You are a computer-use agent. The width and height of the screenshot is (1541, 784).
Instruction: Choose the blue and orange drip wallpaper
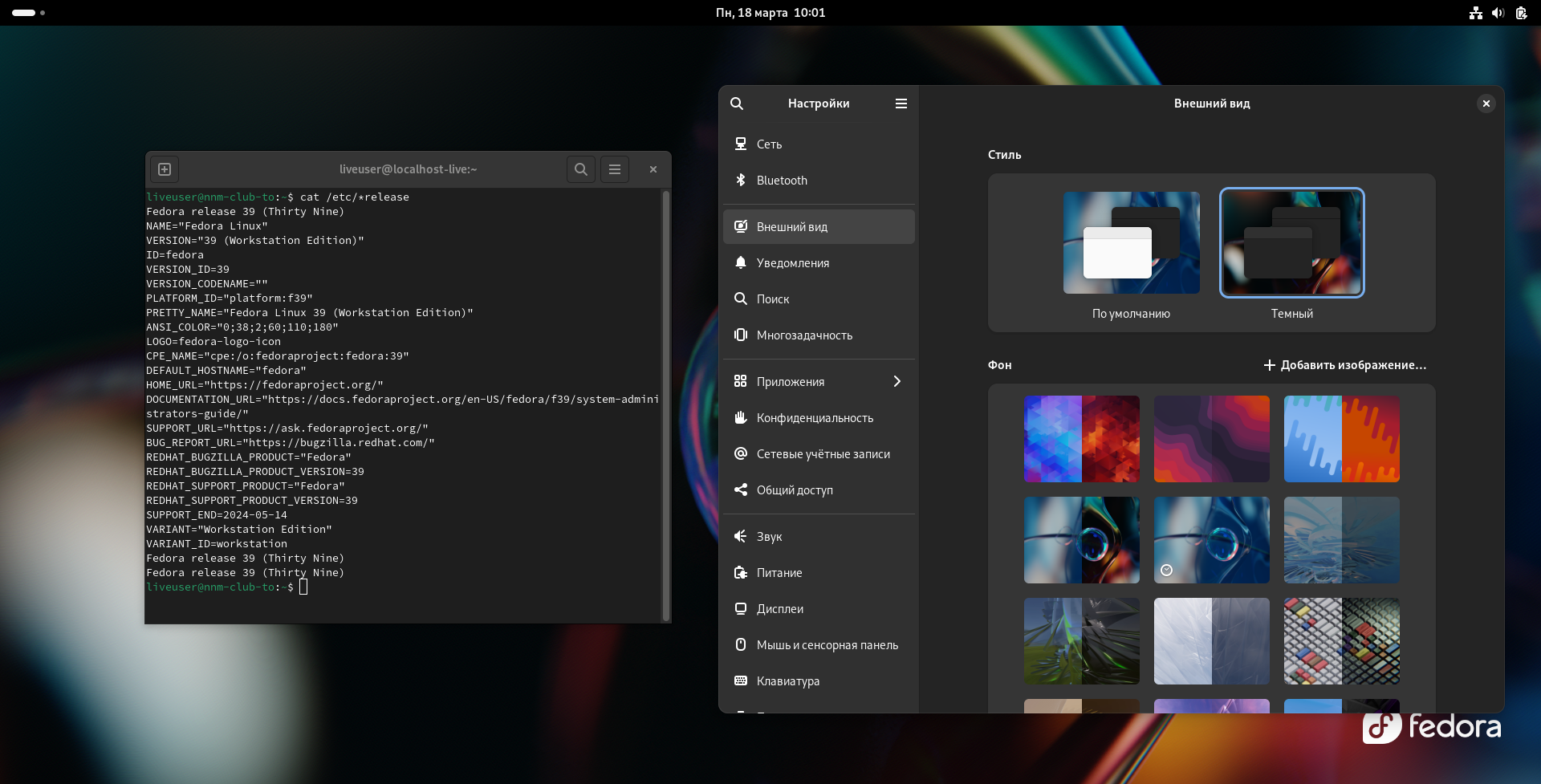[1341, 439]
